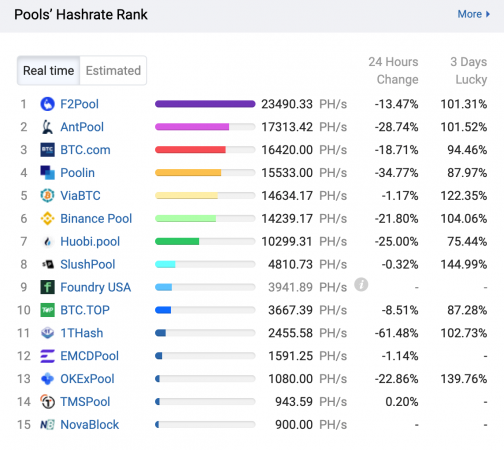Click the AntPool logo icon
This screenshot has width=504, height=450.
pyautogui.click(x=47, y=127)
